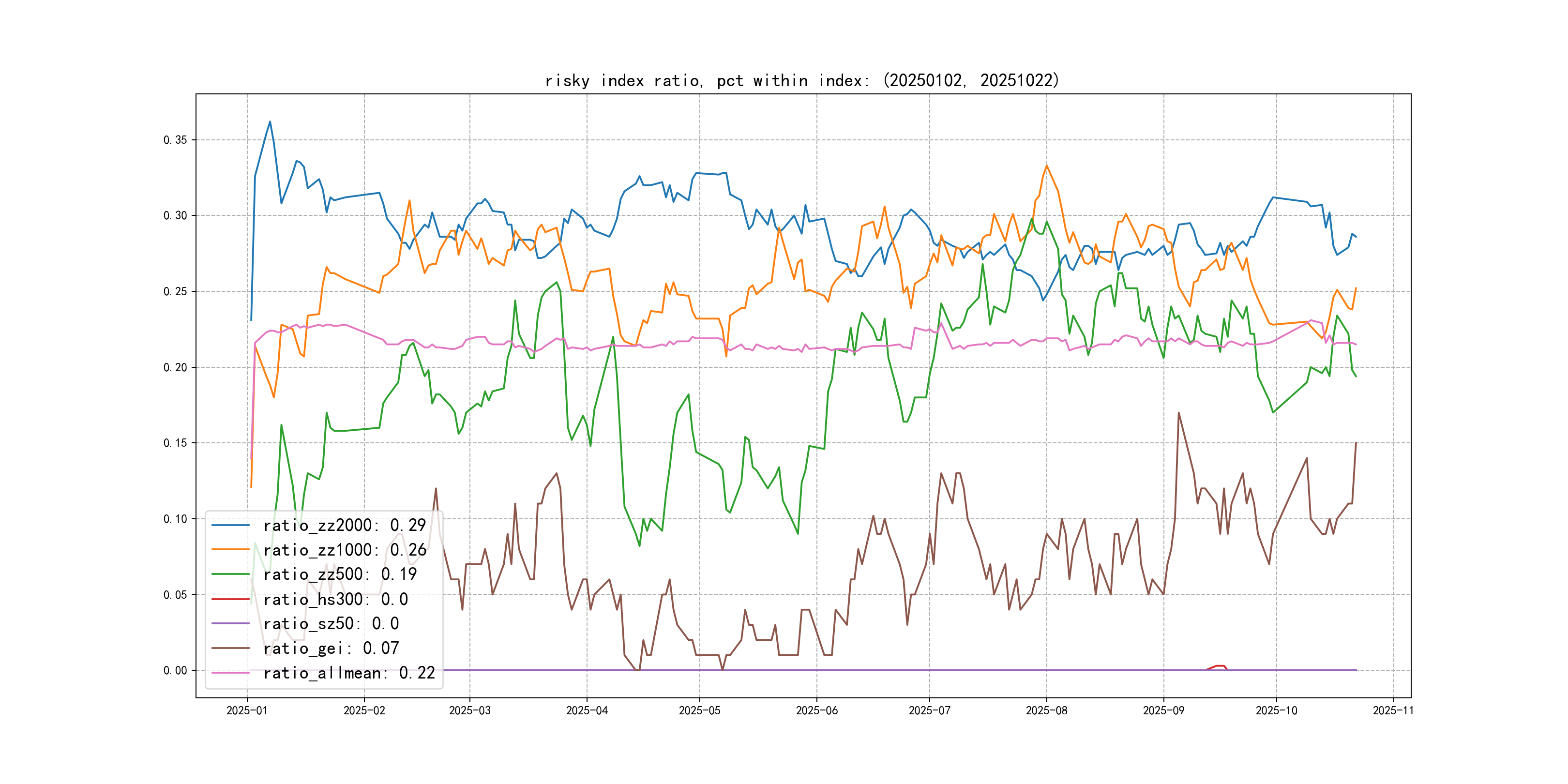1568x784 pixels.
Task: Click the brown ratio_gei legend line sample
Action: pyautogui.click(x=230, y=648)
